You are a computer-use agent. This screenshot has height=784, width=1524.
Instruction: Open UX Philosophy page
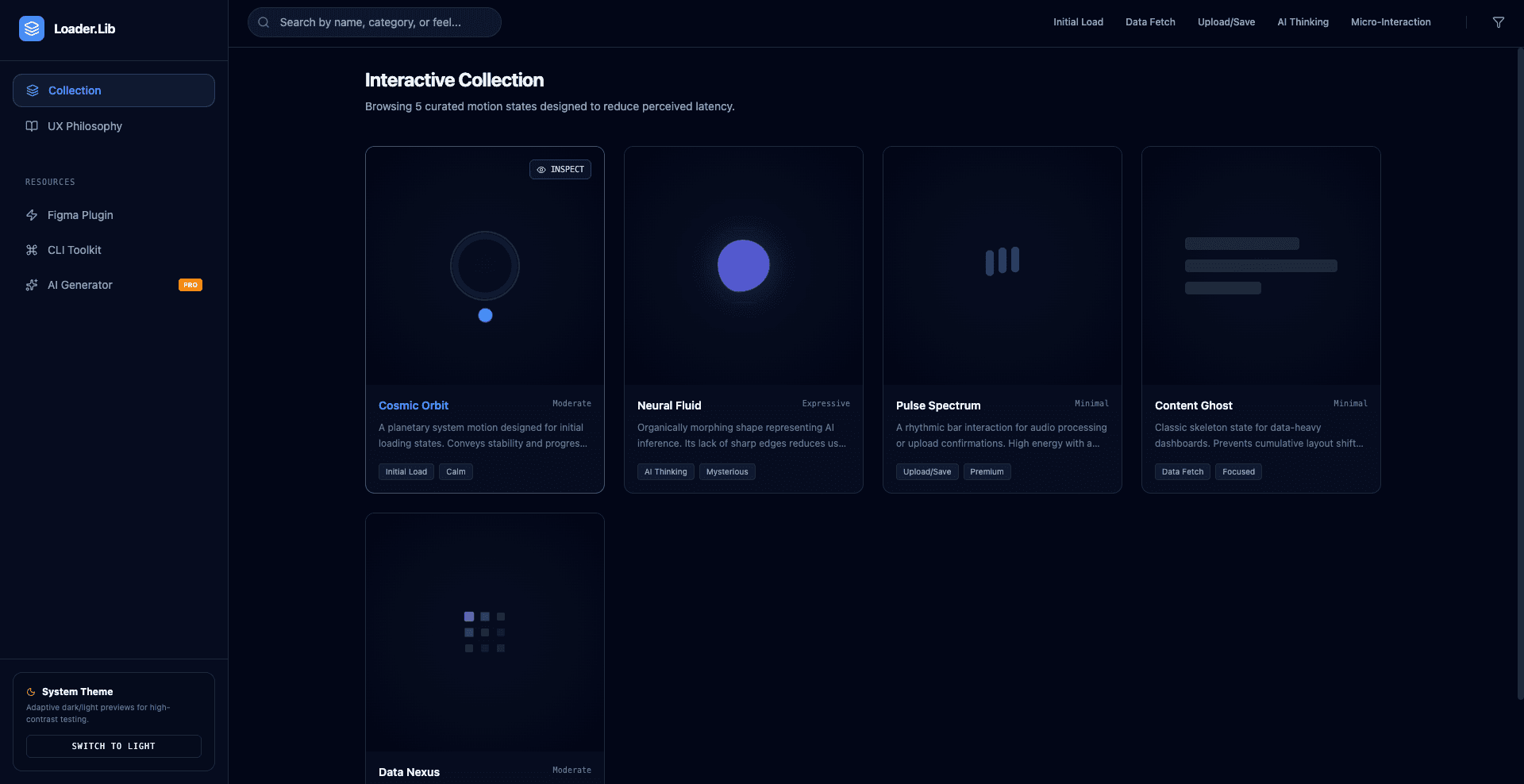tap(114, 126)
